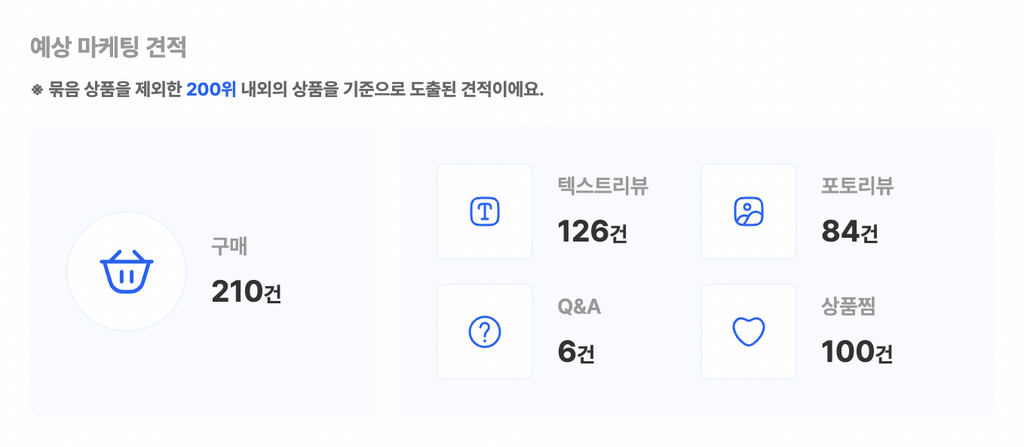Click the blue 200위 highlighted text
The width and height of the screenshot is (1024, 447).
tap(211, 90)
